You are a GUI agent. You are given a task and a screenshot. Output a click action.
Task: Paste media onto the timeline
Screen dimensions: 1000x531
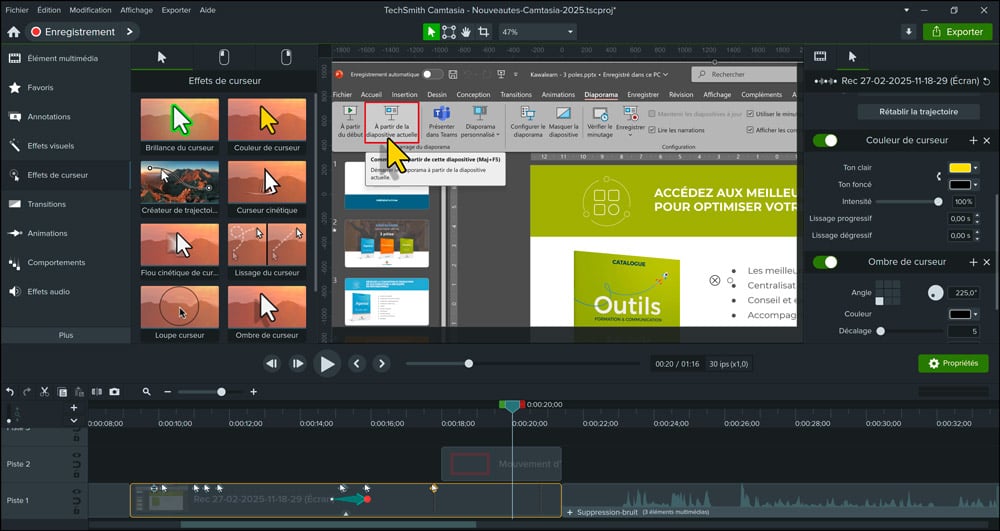coord(79,391)
